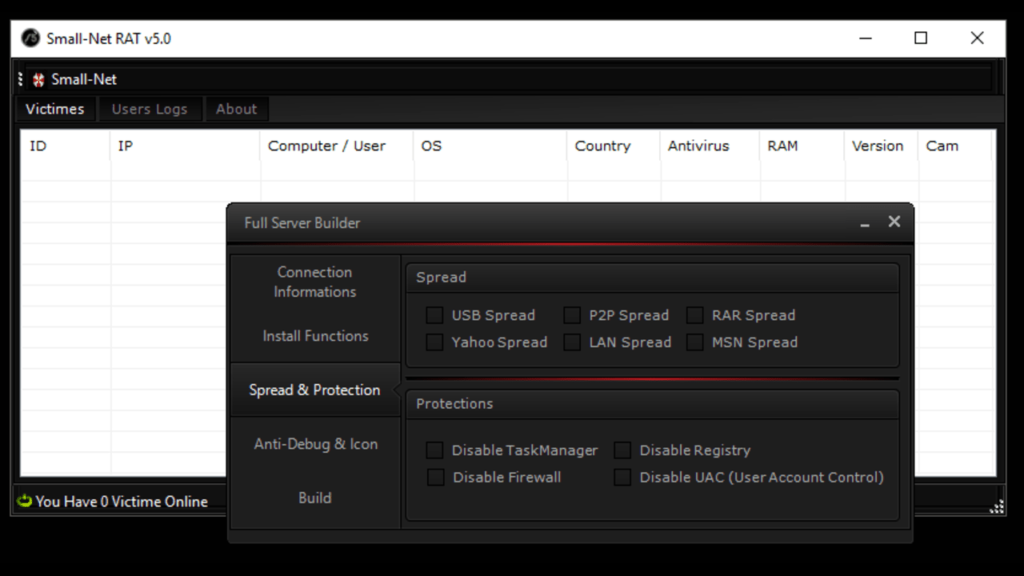Click 'You Have 0 Victime Online' status text
This screenshot has height=576, width=1024.
121,502
